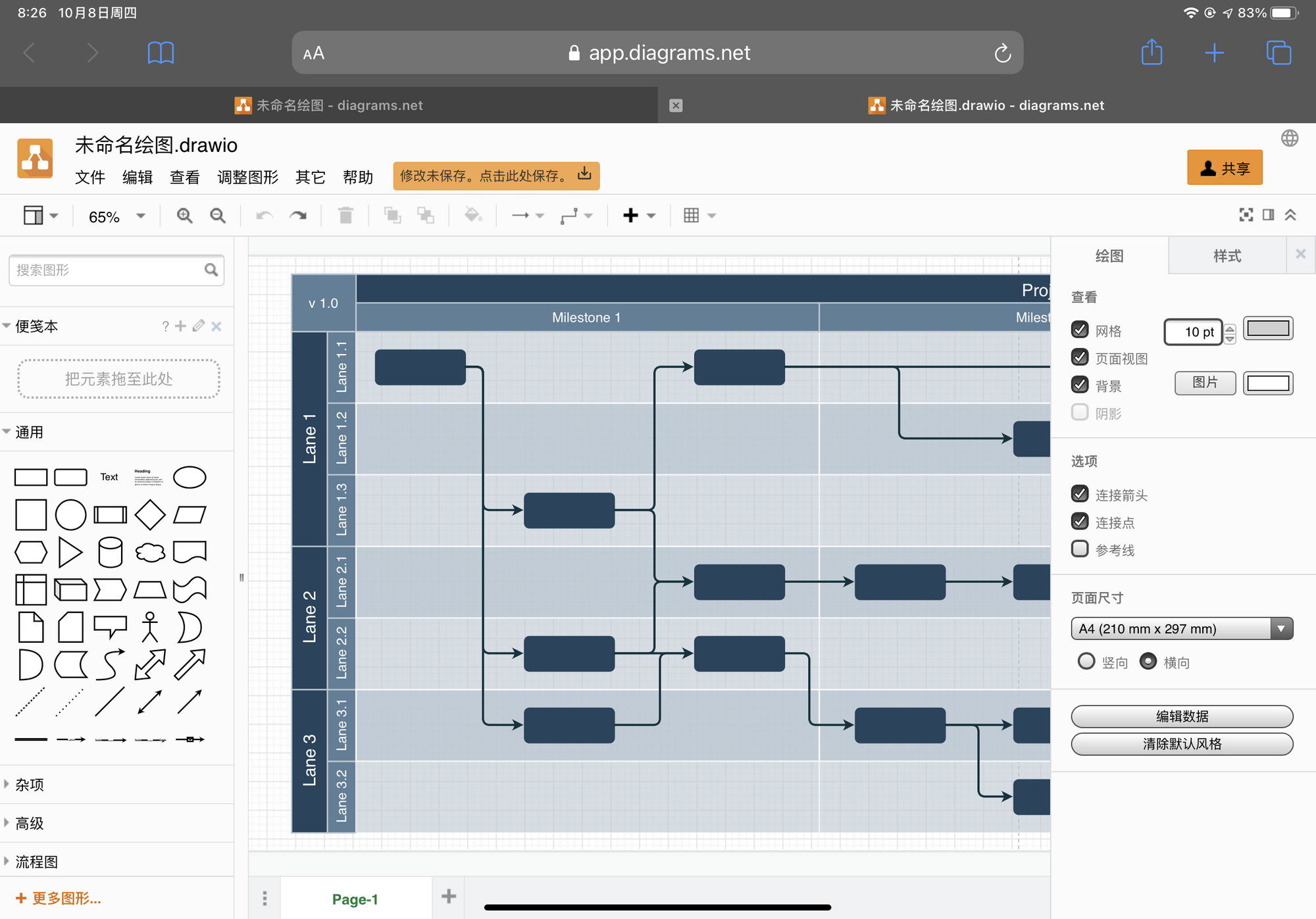Click the fullscreen icon in the toolbar
The width and height of the screenshot is (1316, 919).
point(1246,215)
